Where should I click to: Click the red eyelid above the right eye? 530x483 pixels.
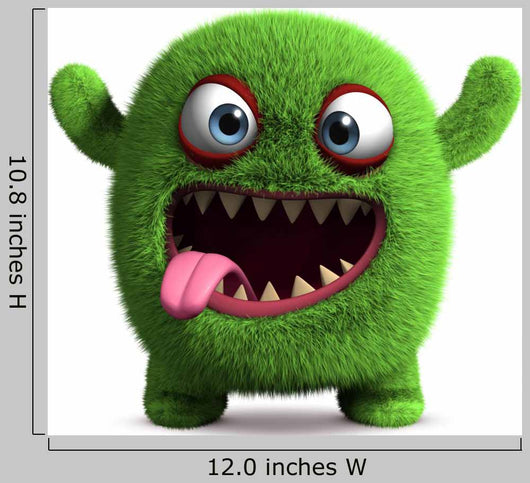click(x=355, y=93)
